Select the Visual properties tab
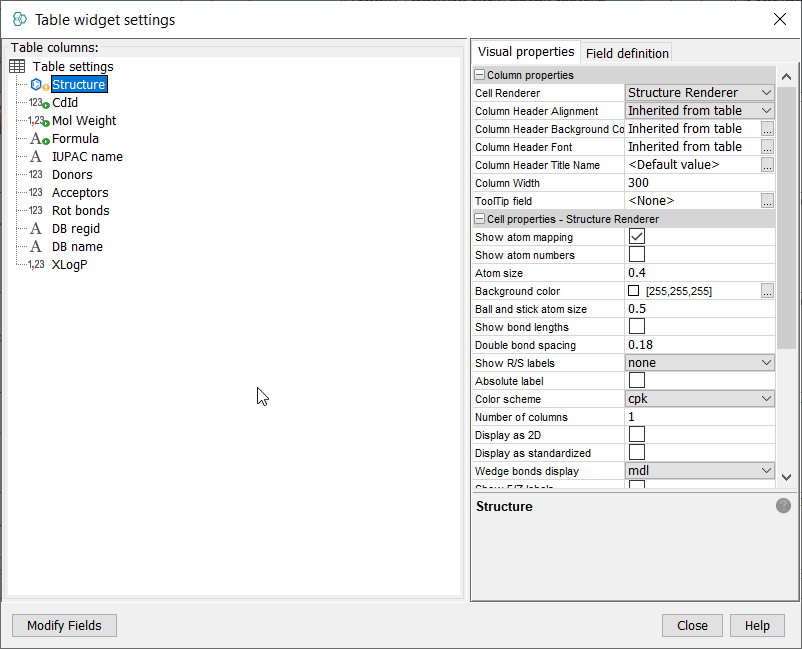 526,52
